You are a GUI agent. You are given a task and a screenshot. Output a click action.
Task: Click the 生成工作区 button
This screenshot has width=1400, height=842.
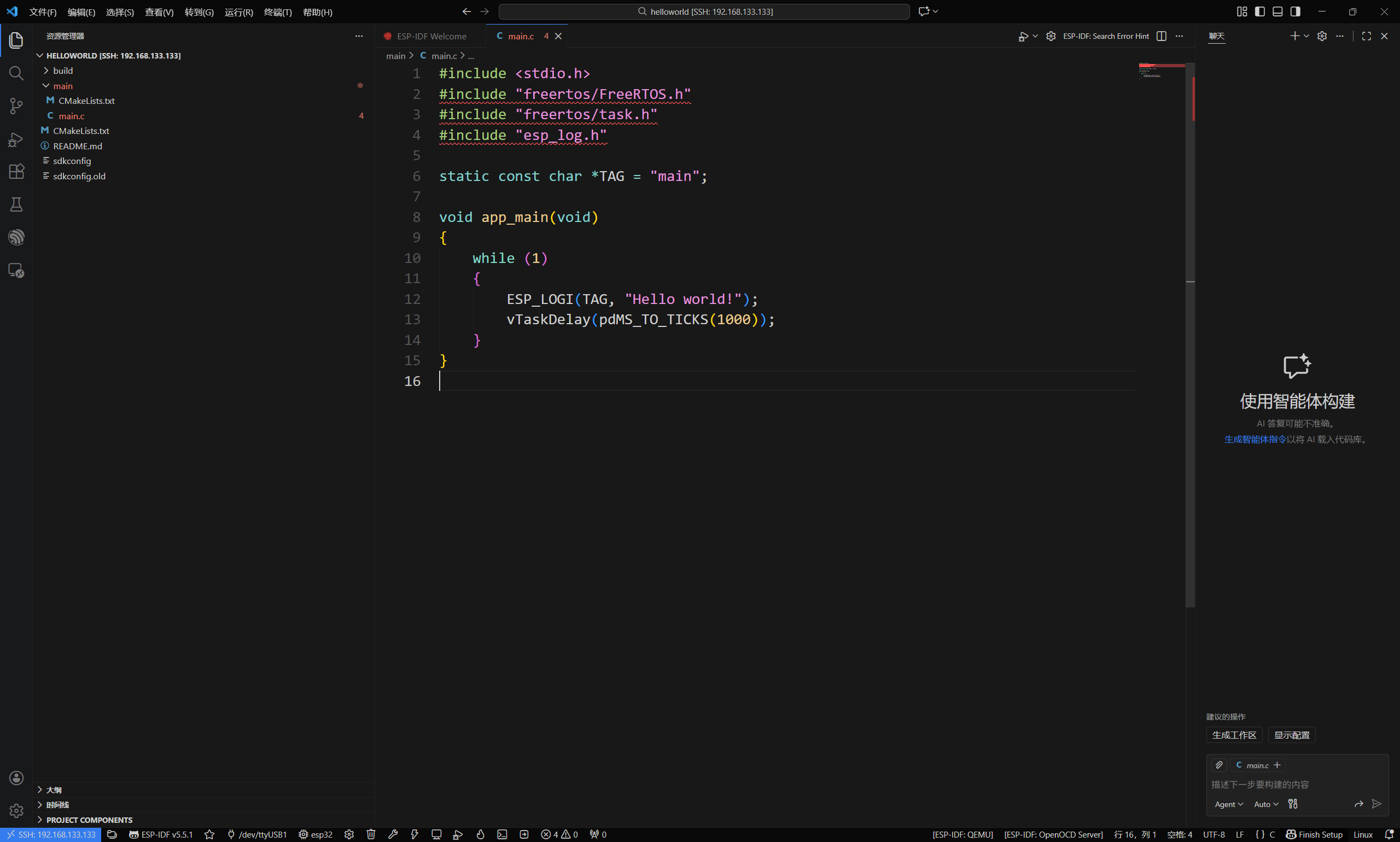click(x=1234, y=735)
